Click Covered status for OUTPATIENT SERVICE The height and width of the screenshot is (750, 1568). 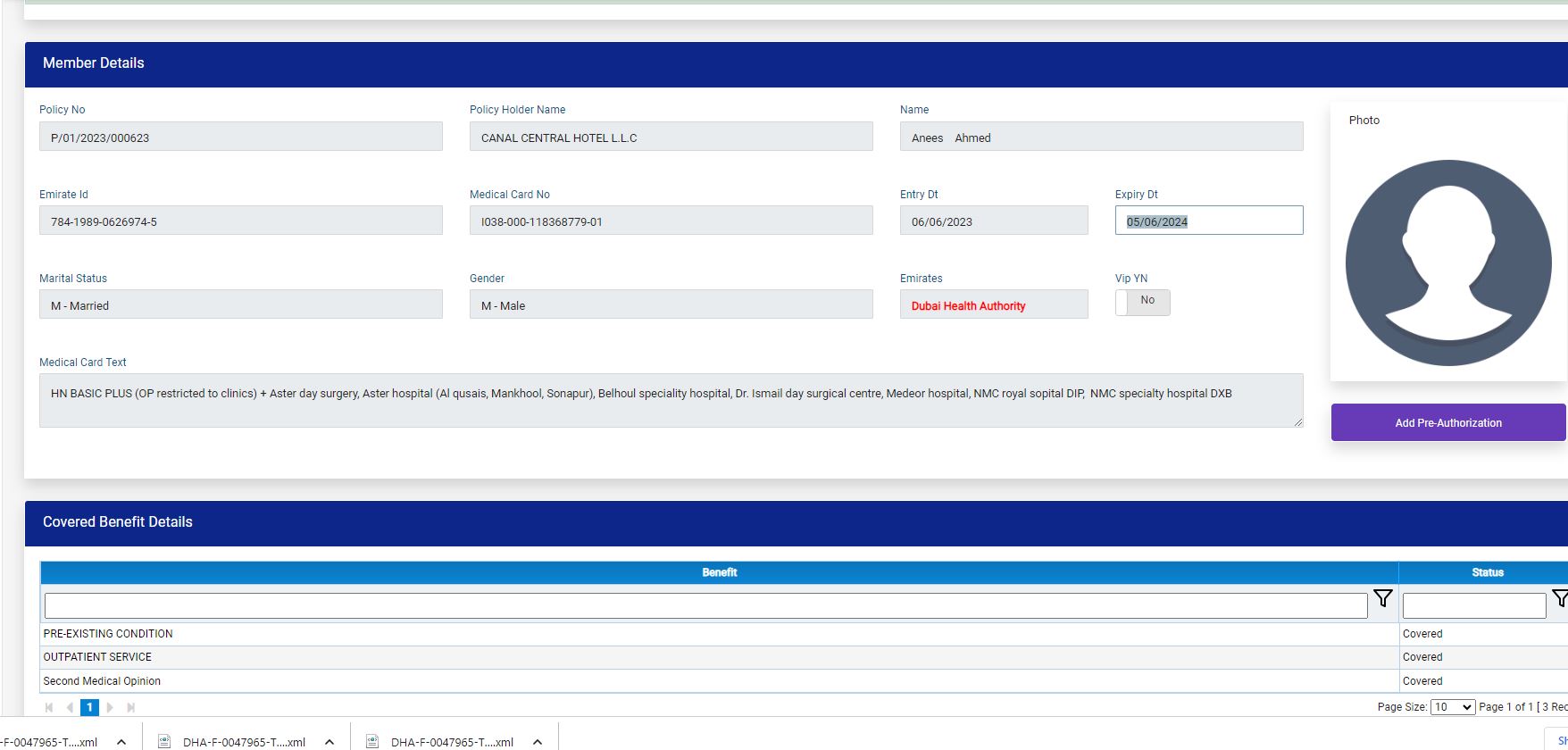point(1422,657)
